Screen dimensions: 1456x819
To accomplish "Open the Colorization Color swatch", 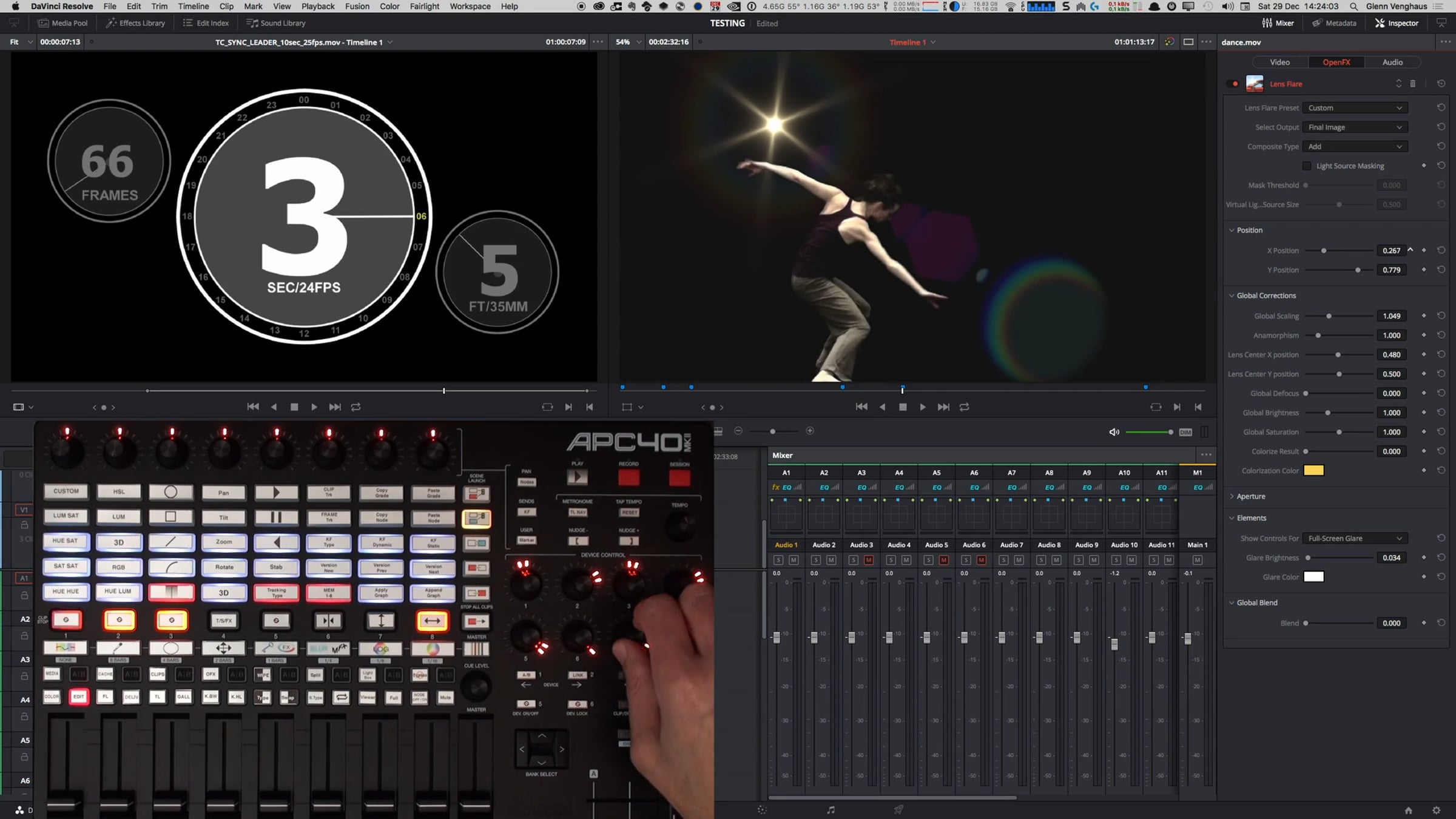I will [1313, 471].
